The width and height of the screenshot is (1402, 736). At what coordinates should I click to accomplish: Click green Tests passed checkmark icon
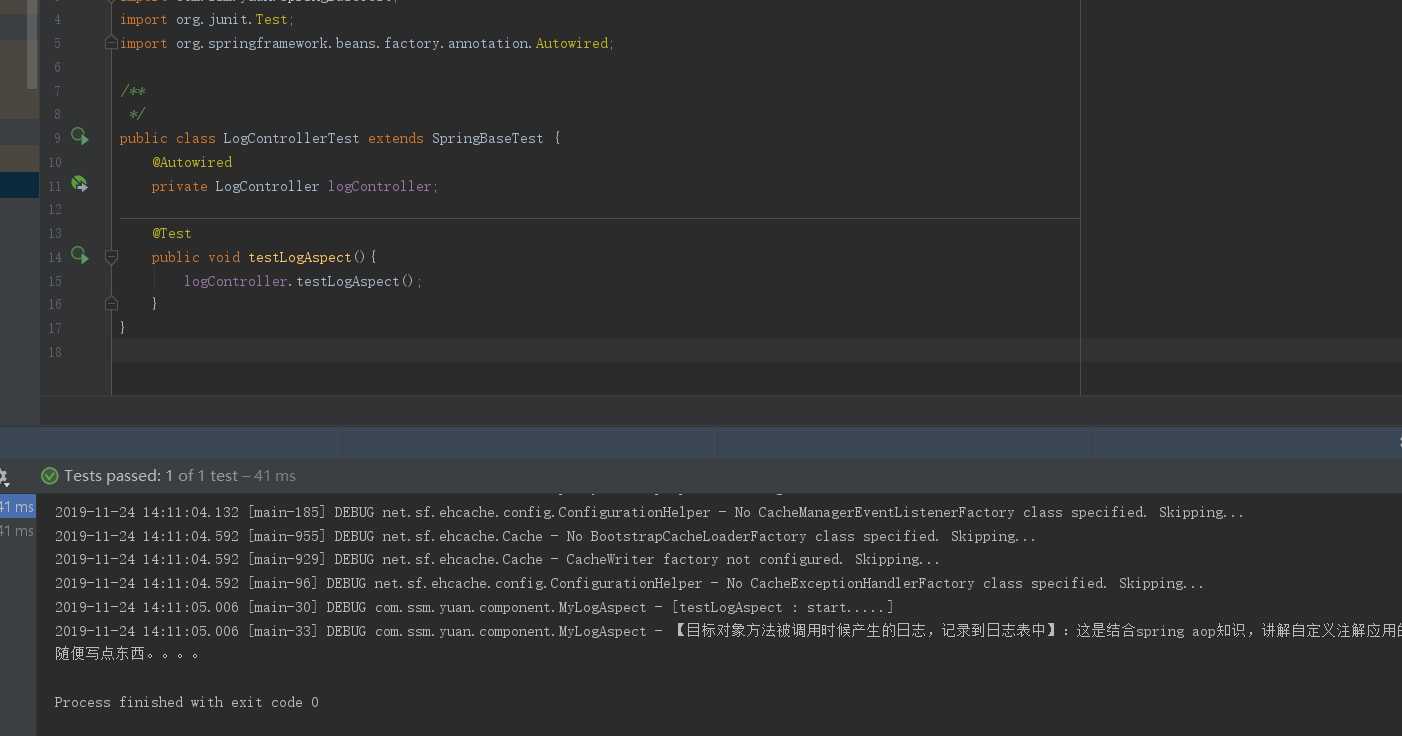coord(50,476)
